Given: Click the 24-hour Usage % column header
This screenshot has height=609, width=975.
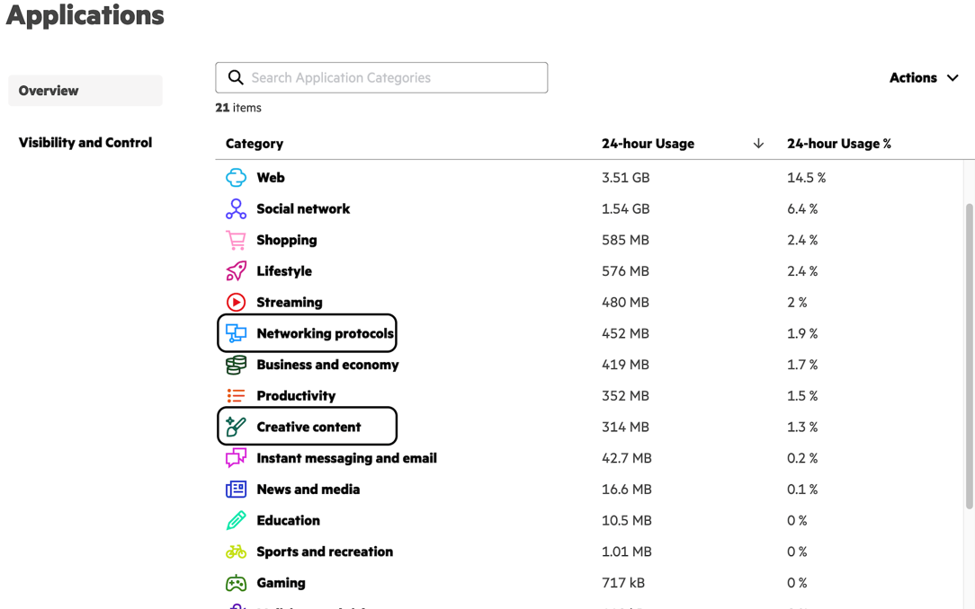Looking at the screenshot, I should pyautogui.click(x=839, y=144).
